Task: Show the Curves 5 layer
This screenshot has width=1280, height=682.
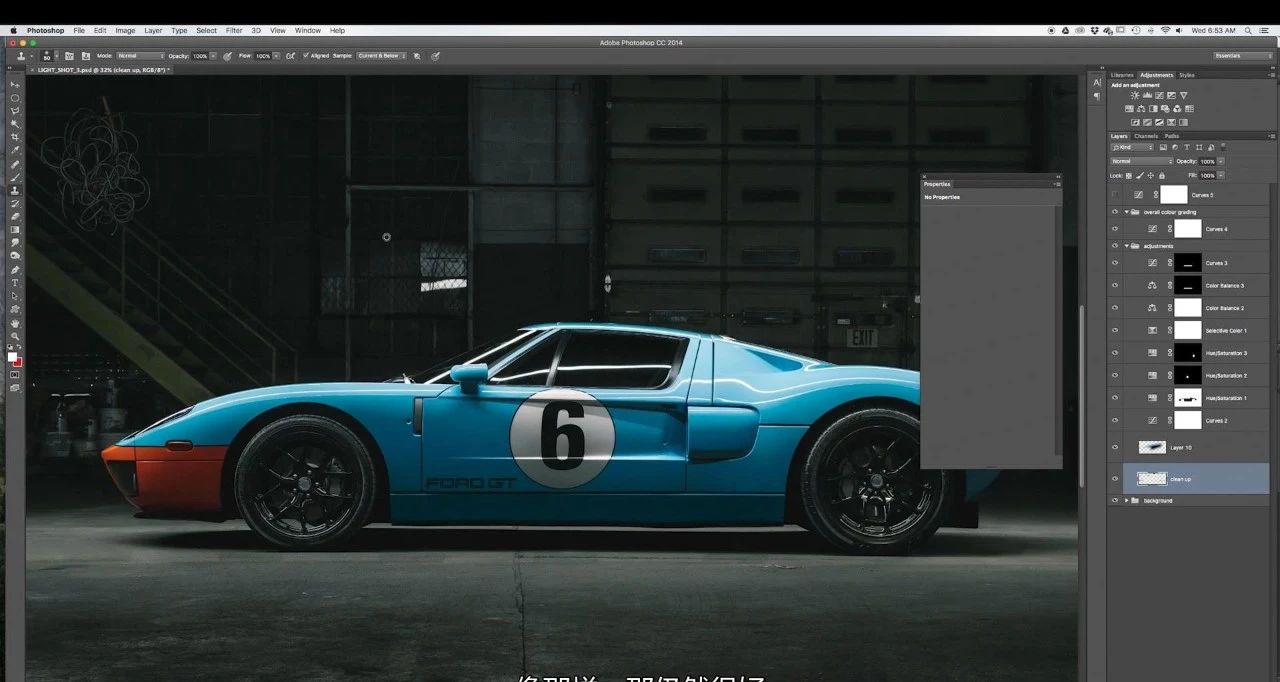Action: pos(1115,195)
